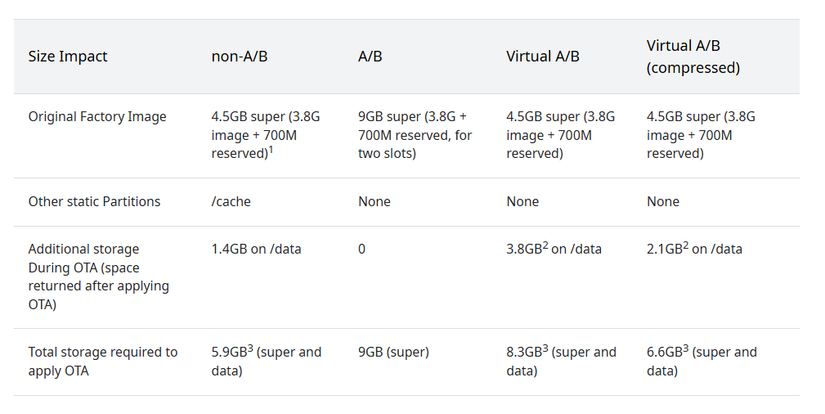Click the /cache cell

coord(230,201)
